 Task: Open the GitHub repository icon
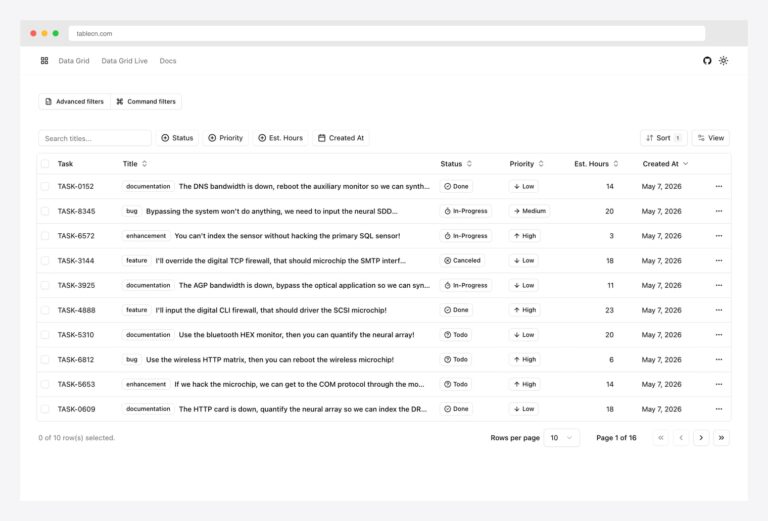(707, 61)
